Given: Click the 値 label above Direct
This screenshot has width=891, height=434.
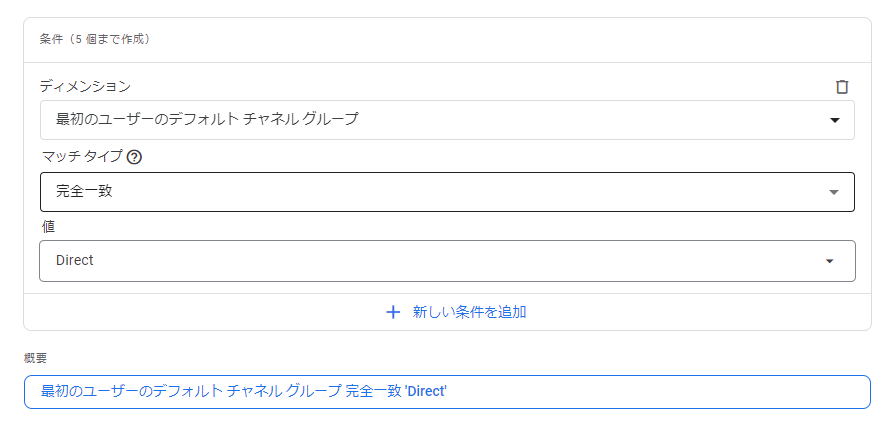Looking at the screenshot, I should (x=48, y=227).
